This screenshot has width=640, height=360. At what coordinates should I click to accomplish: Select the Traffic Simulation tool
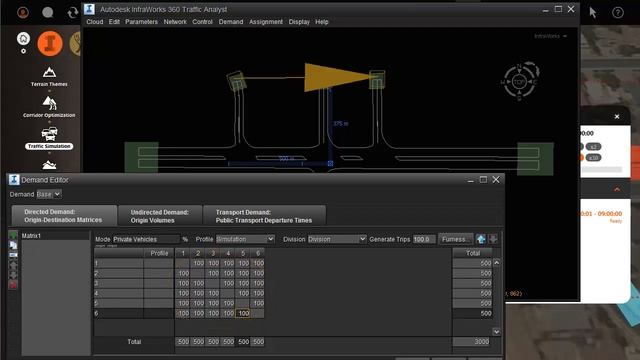point(49,138)
